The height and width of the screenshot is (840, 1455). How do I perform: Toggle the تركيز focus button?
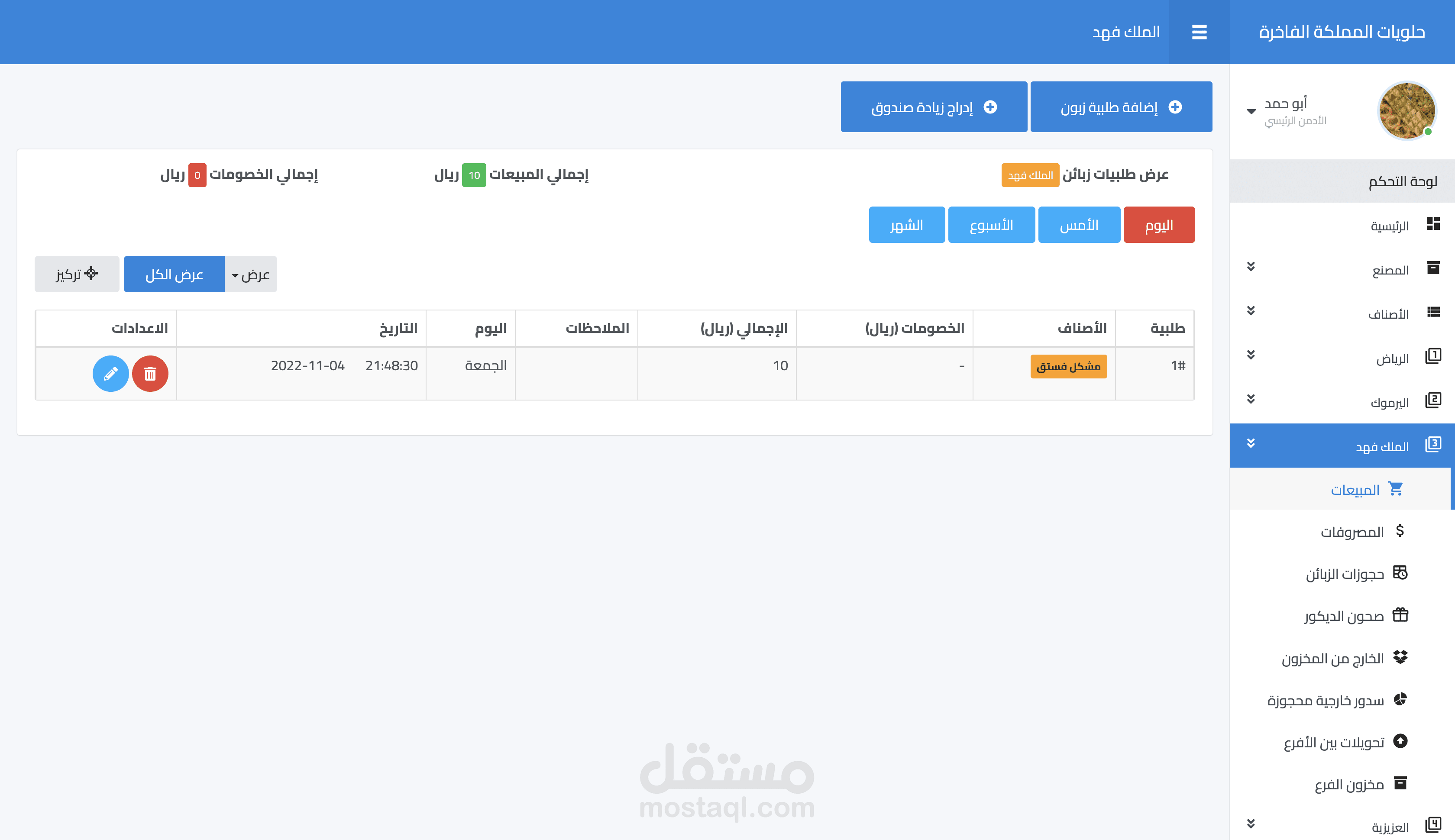point(77,274)
